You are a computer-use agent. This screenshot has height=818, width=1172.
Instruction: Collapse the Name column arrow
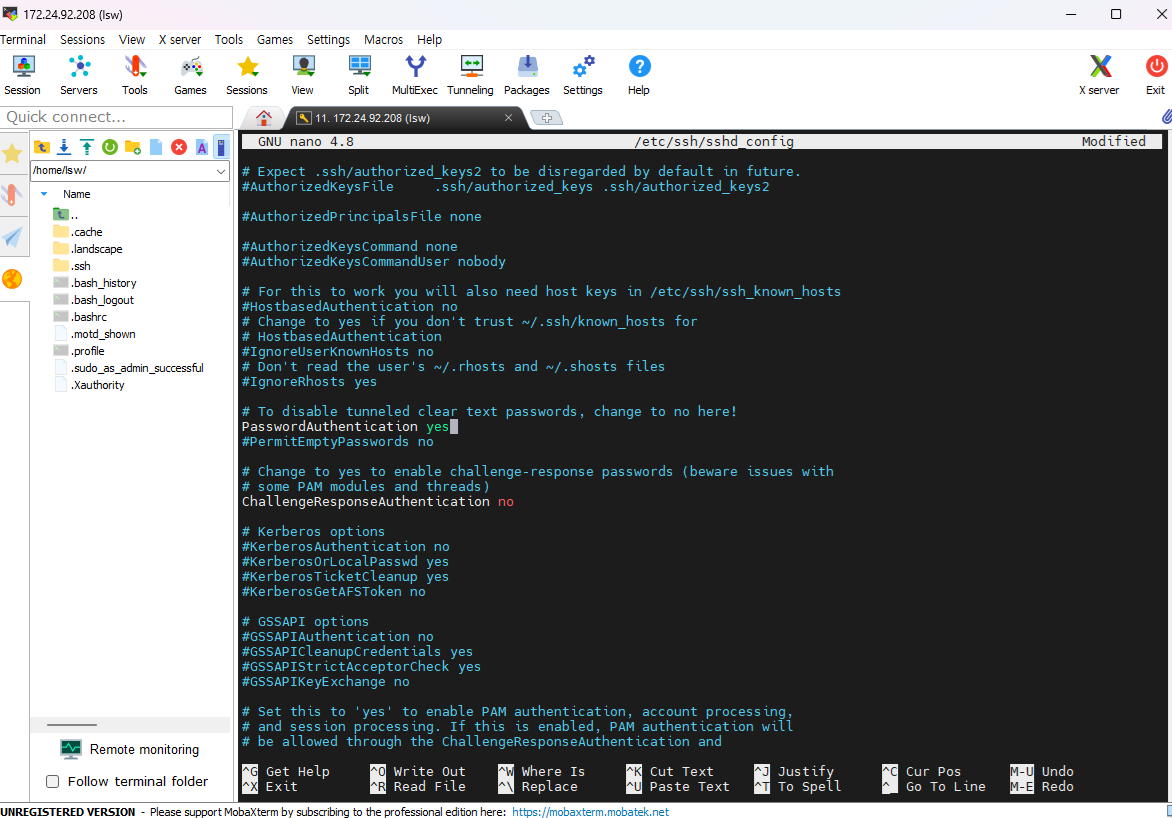click(x=44, y=194)
